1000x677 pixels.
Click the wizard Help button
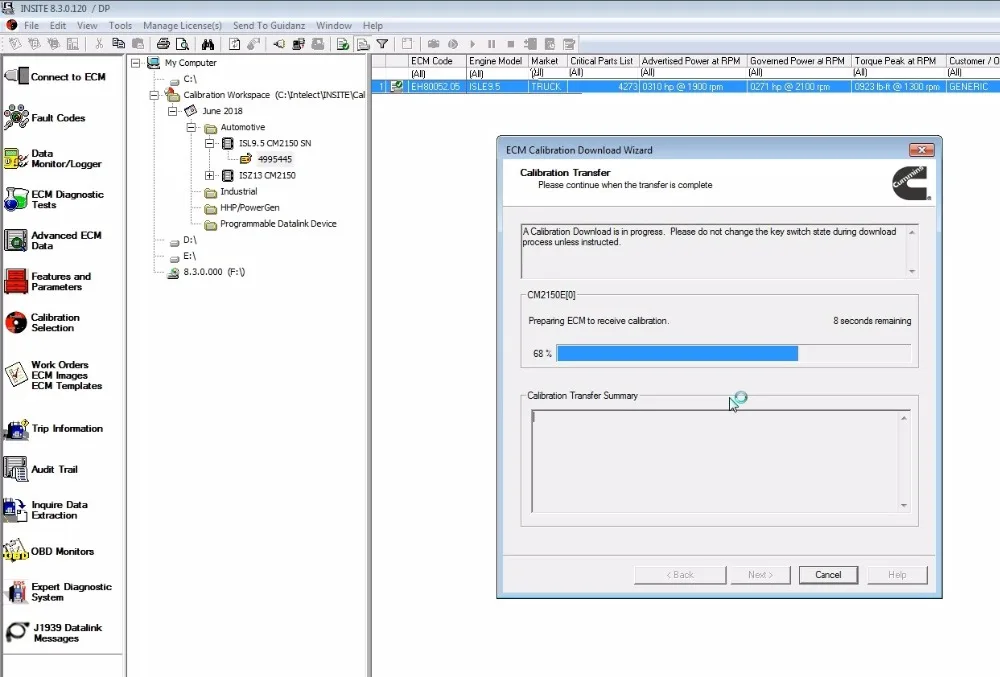pos(897,575)
